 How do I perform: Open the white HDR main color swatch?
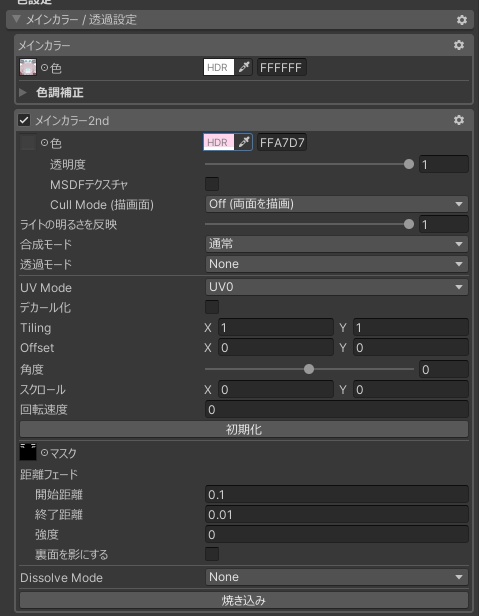(x=219, y=67)
